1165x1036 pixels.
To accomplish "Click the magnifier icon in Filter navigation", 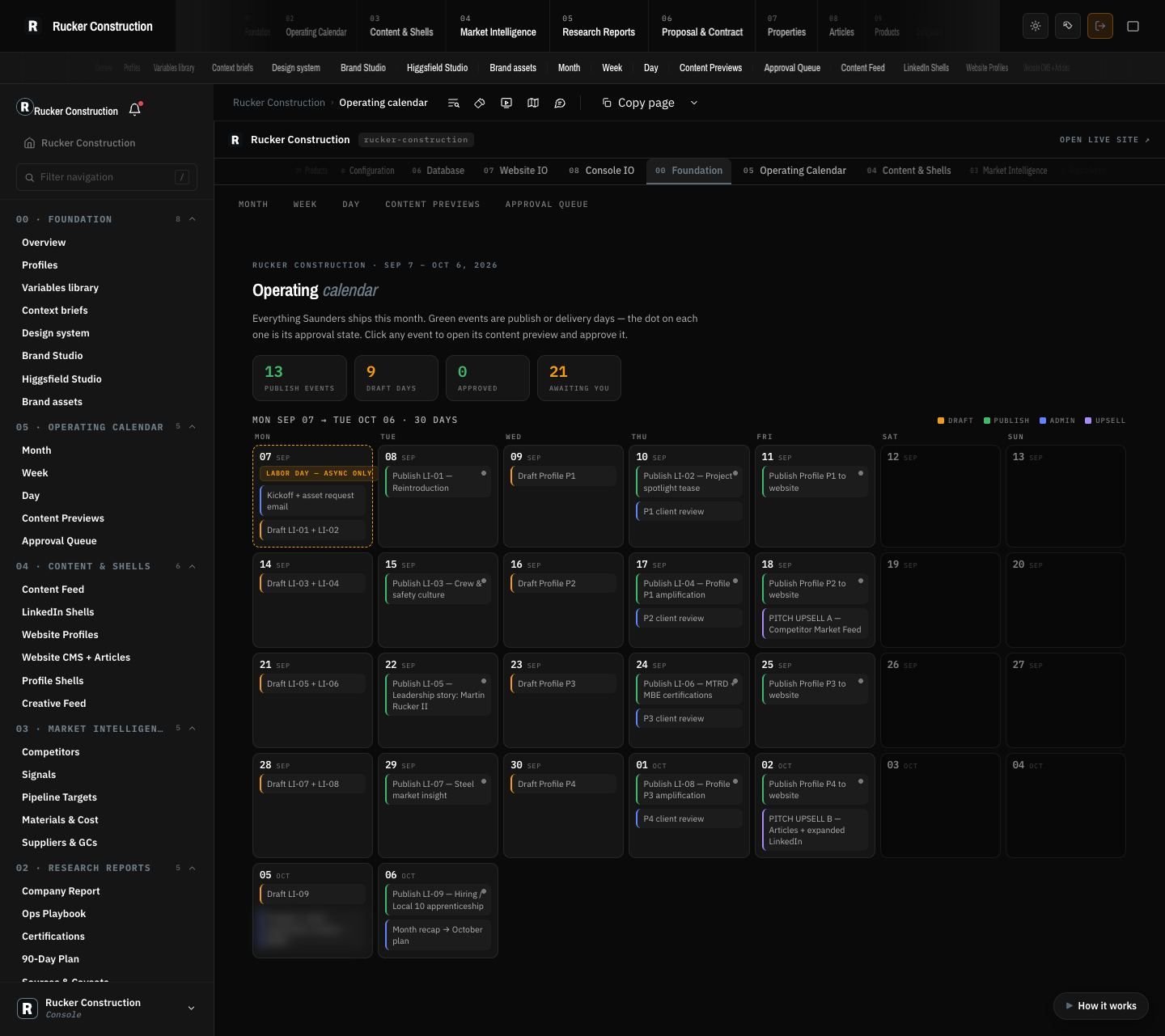I will 30,177.
